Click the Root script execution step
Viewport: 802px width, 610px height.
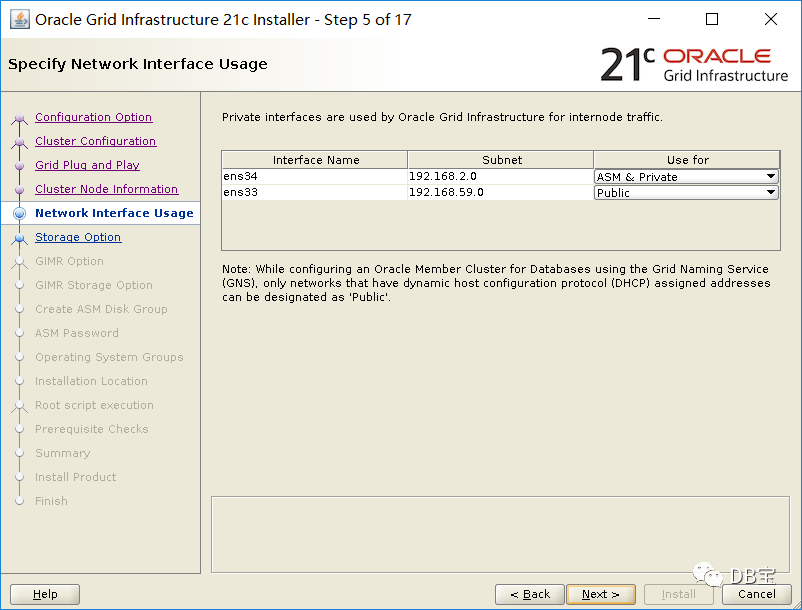[x=95, y=405]
